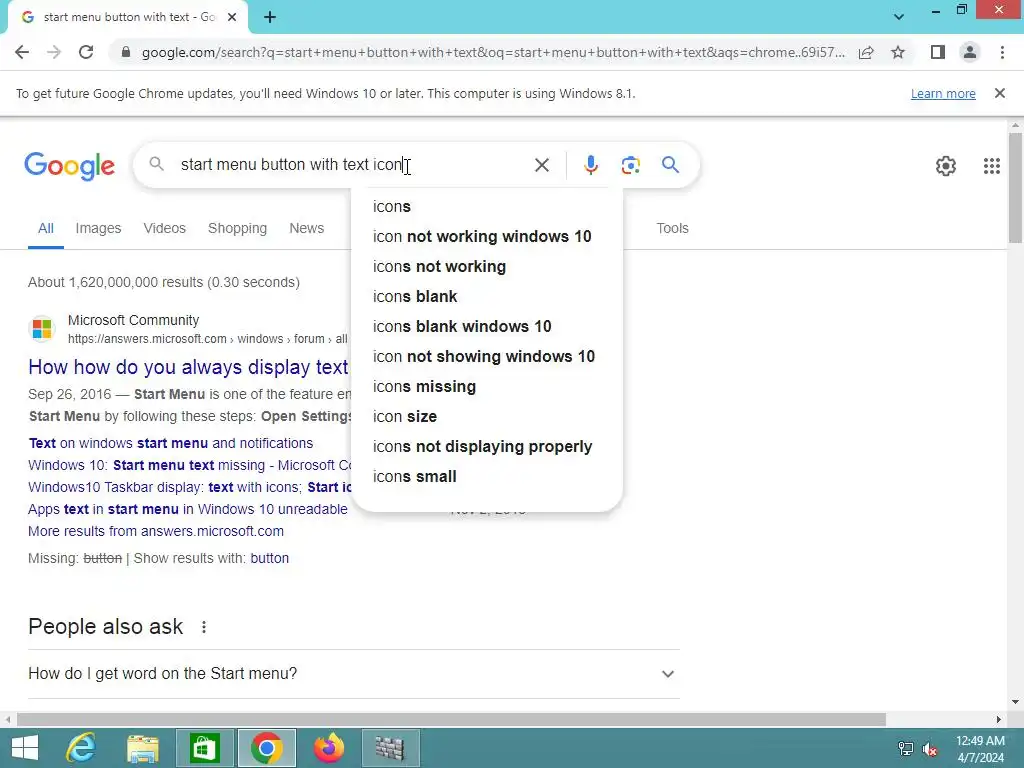Open the Windows Start button

[x=25, y=748]
